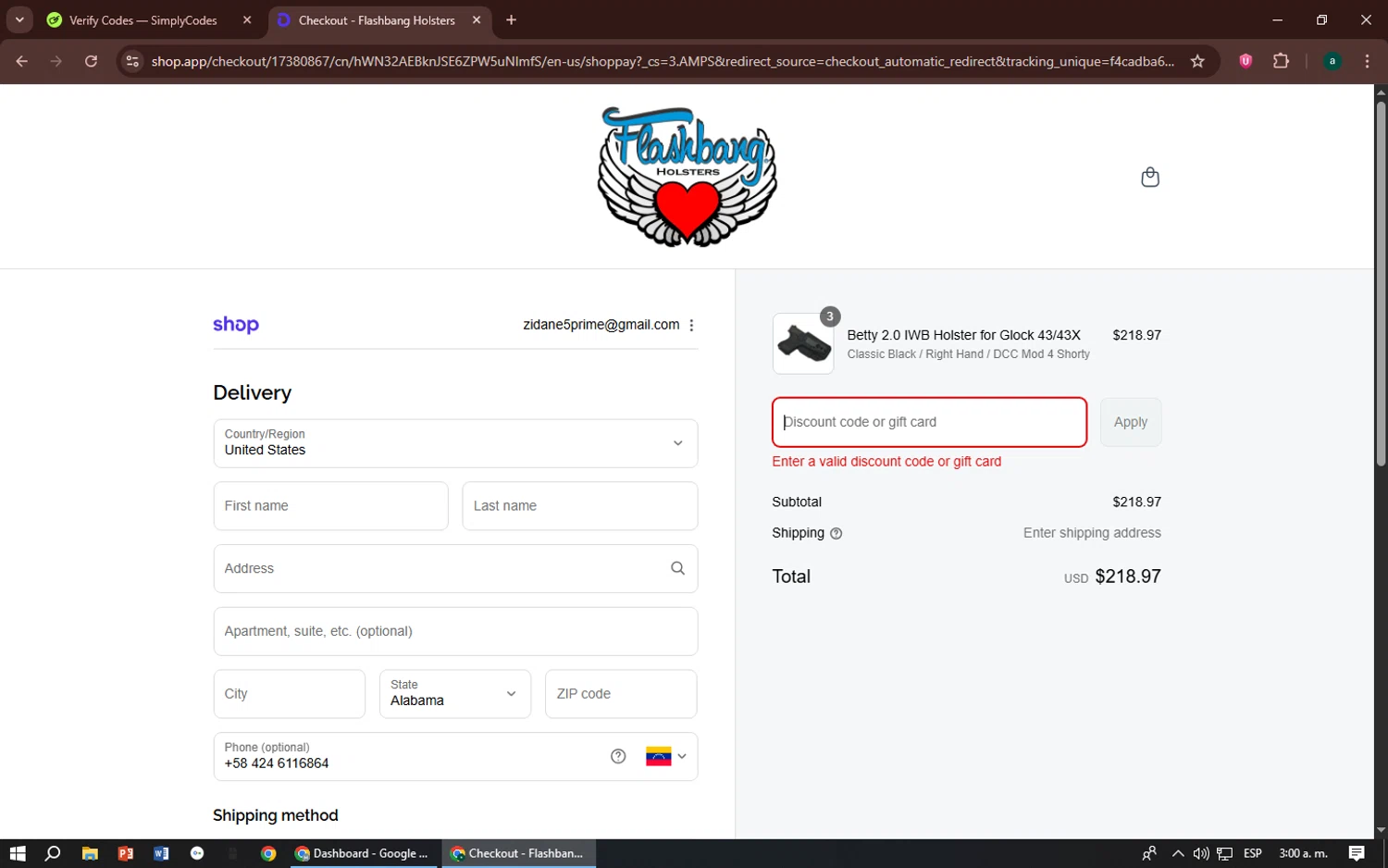The height and width of the screenshot is (868, 1388).
Task: View site information icon in address bar
Action: pos(132,61)
